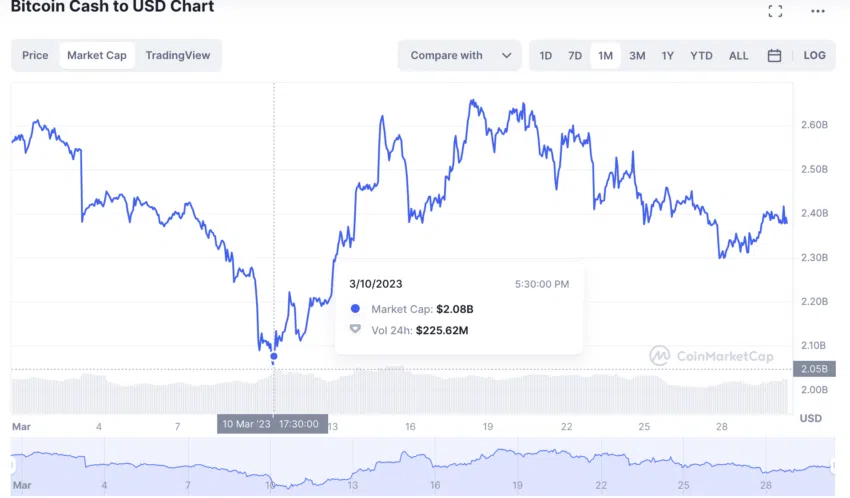Open the calendar date range picker
Viewport: 850px width, 498px height.
tap(774, 56)
